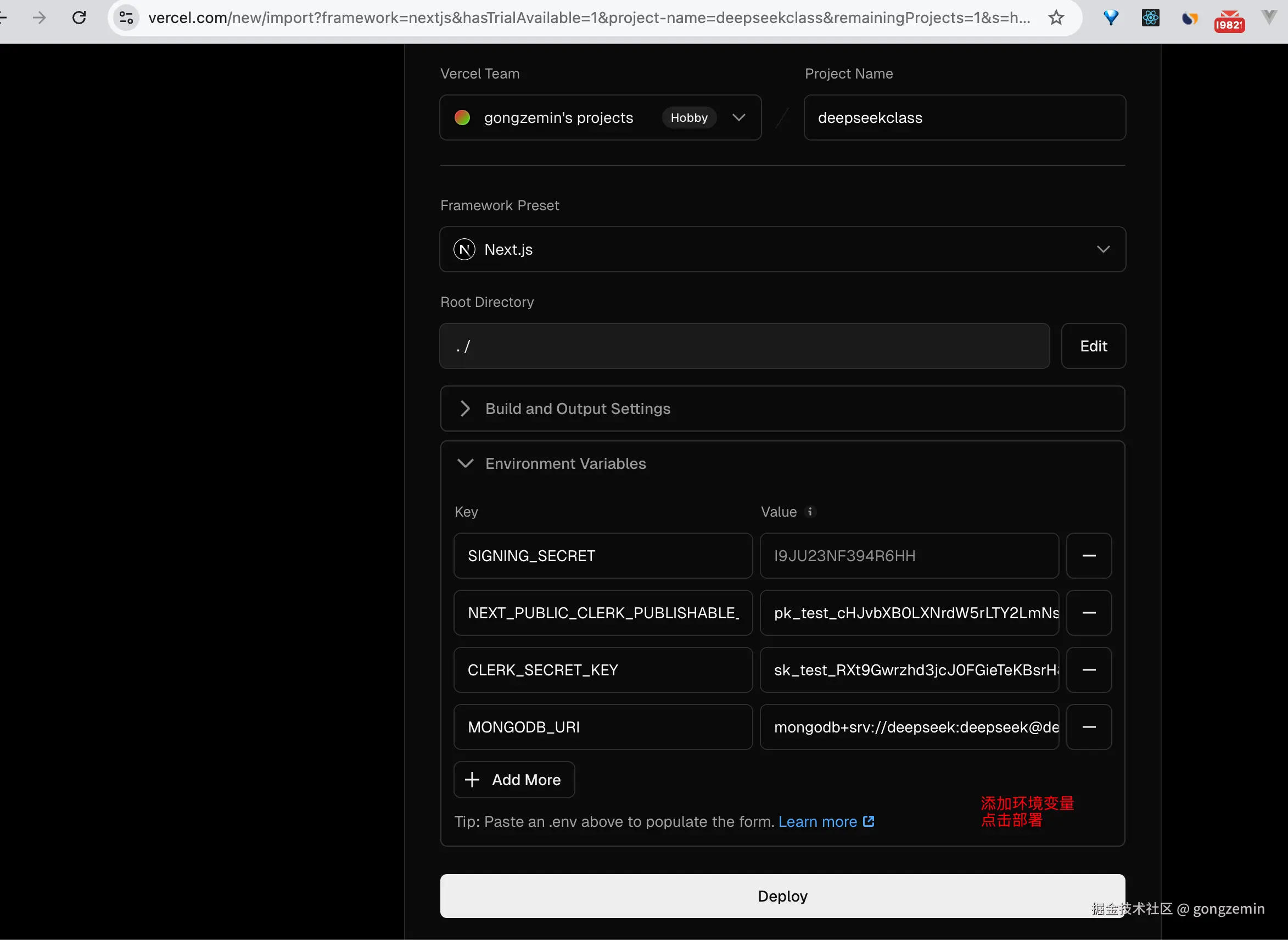Remove the CLERK_SECRET_KEY variable row
Screen dimensions: 1288x940
click(x=1088, y=670)
